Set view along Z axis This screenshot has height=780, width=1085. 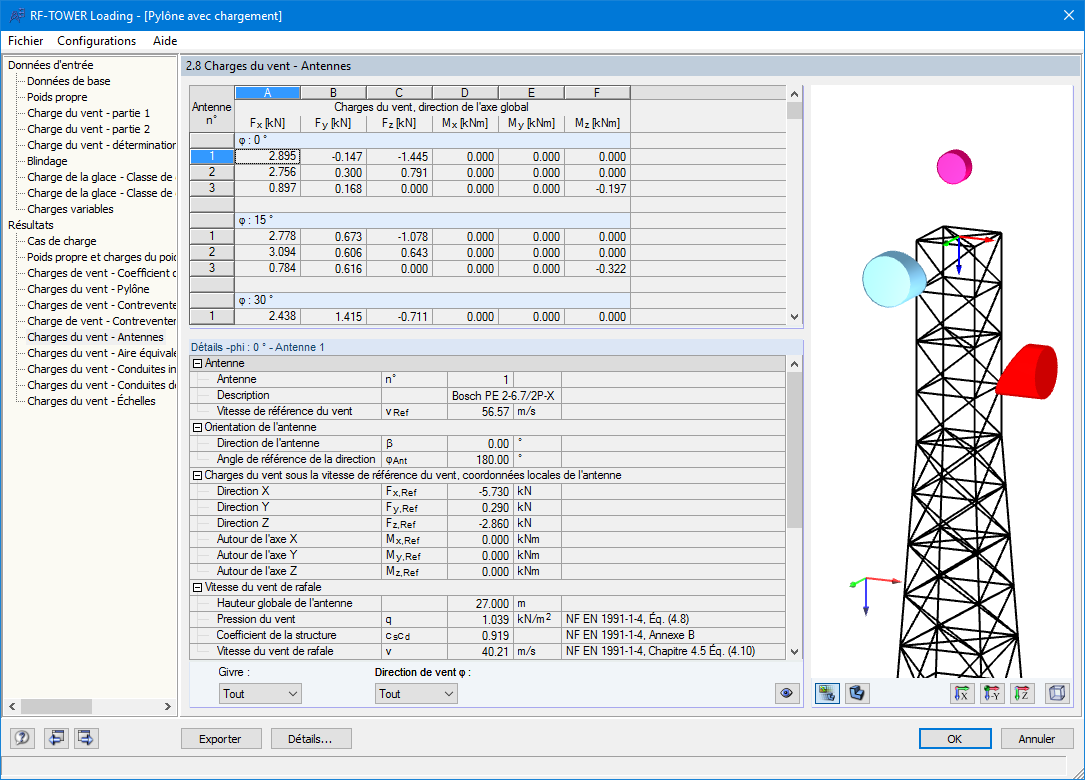[1023, 693]
